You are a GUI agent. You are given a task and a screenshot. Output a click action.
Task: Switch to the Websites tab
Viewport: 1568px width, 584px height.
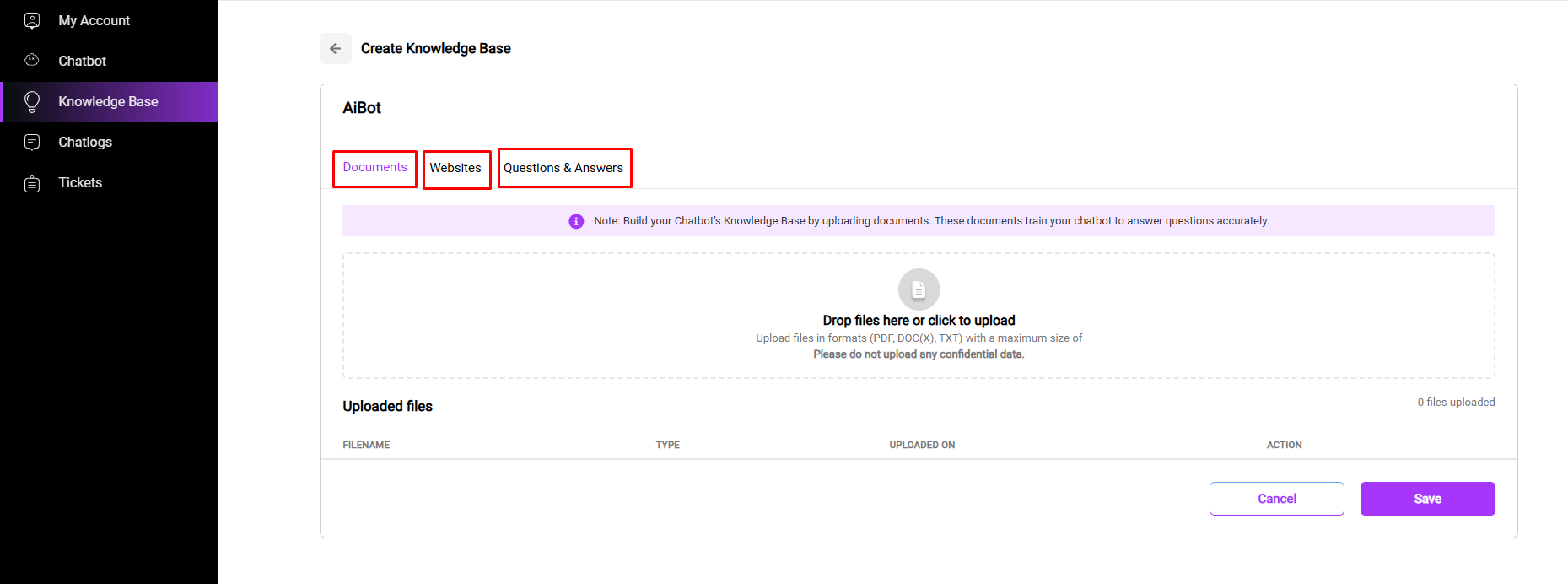456,169
